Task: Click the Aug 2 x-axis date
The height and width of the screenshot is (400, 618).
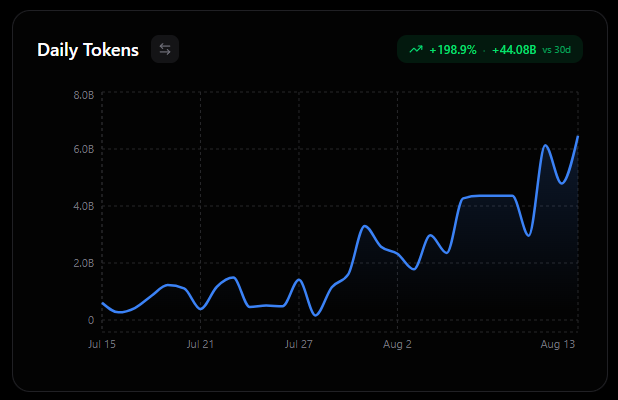Action: pyautogui.click(x=397, y=344)
